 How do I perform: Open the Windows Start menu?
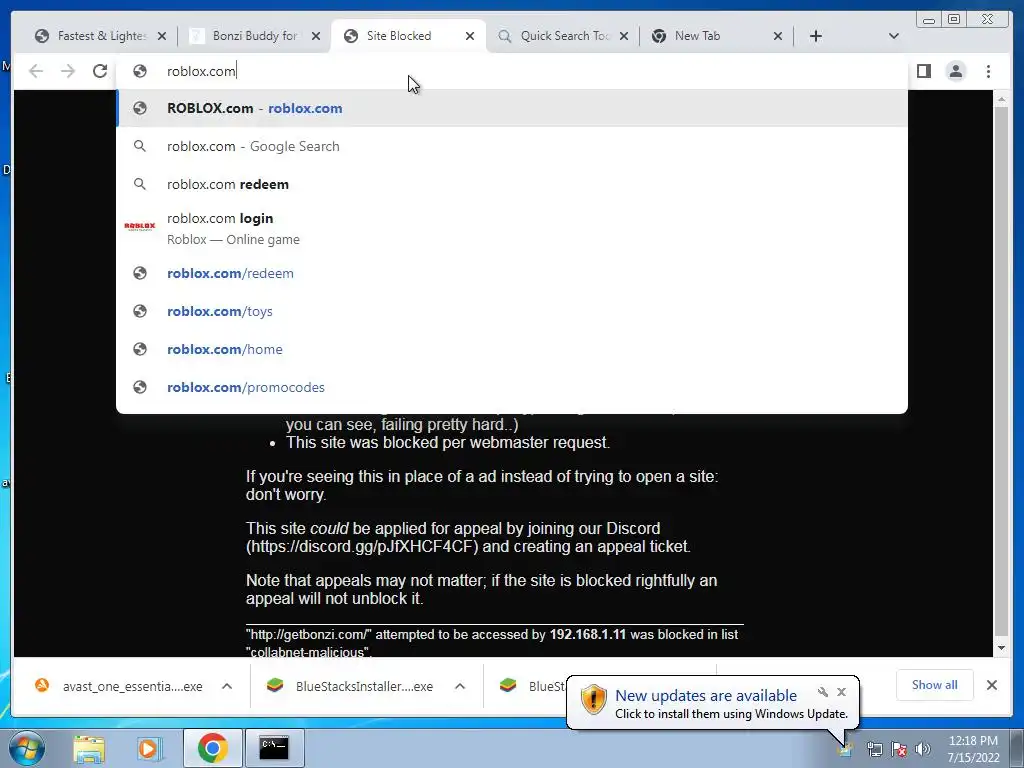pyautogui.click(x=27, y=748)
